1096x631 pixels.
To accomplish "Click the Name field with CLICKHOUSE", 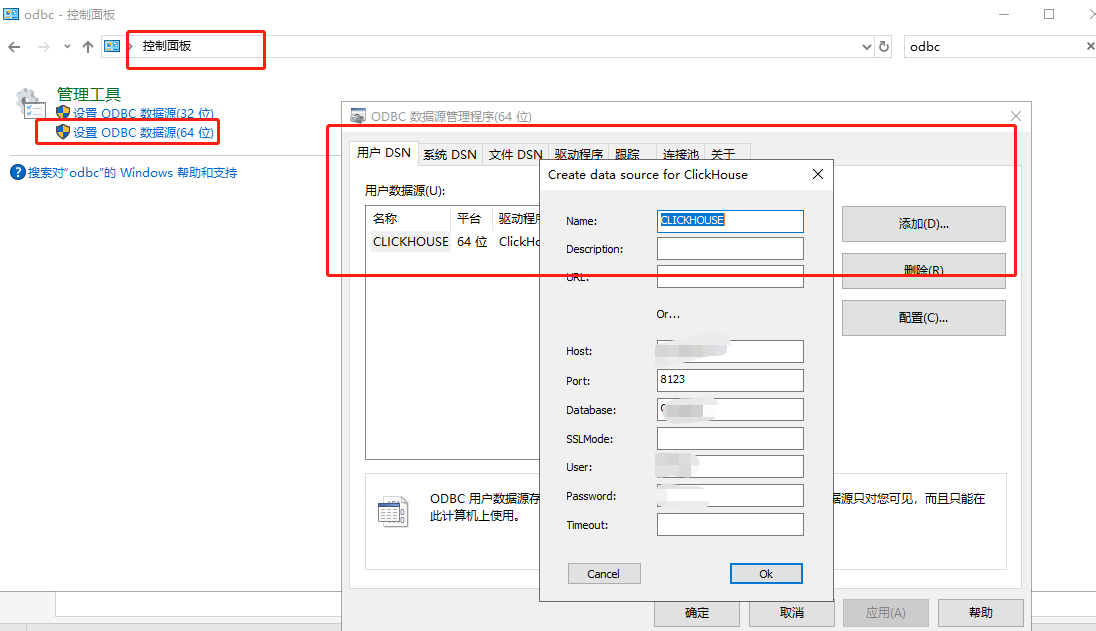I will pyautogui.click(x=730, y=221).
